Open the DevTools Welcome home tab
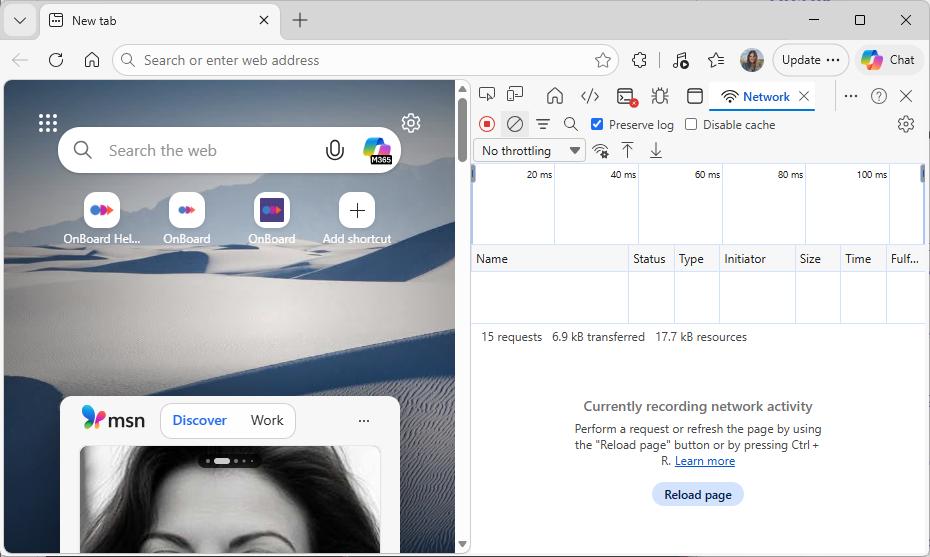The width and height of the screenshot is (930, 557). click(x=555, y=96)
